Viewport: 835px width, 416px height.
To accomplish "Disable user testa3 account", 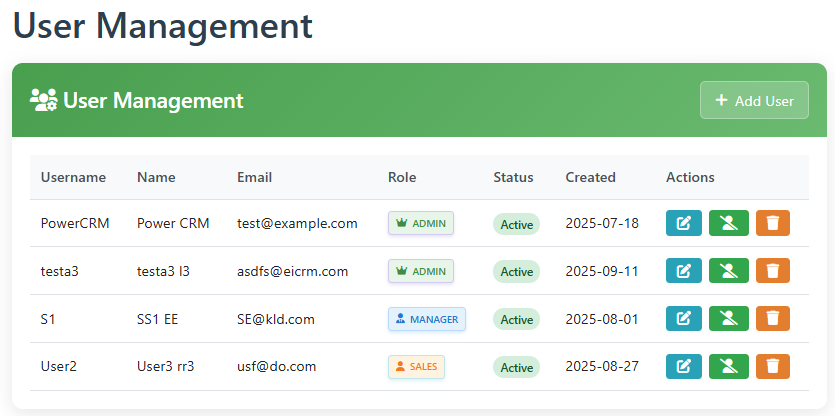I will (729, 271).
